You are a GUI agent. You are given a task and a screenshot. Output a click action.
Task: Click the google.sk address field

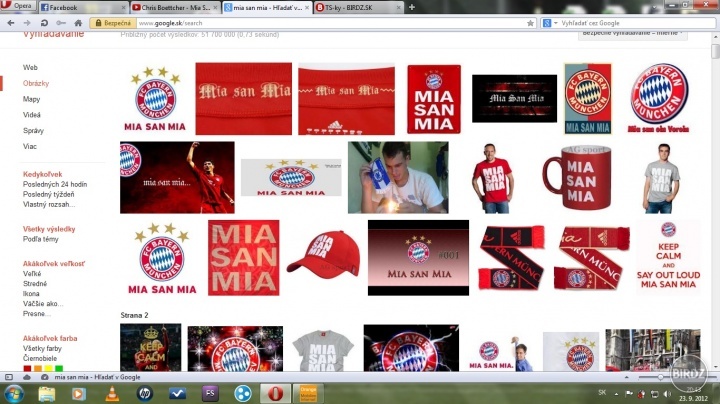click(x=331, y=23)
